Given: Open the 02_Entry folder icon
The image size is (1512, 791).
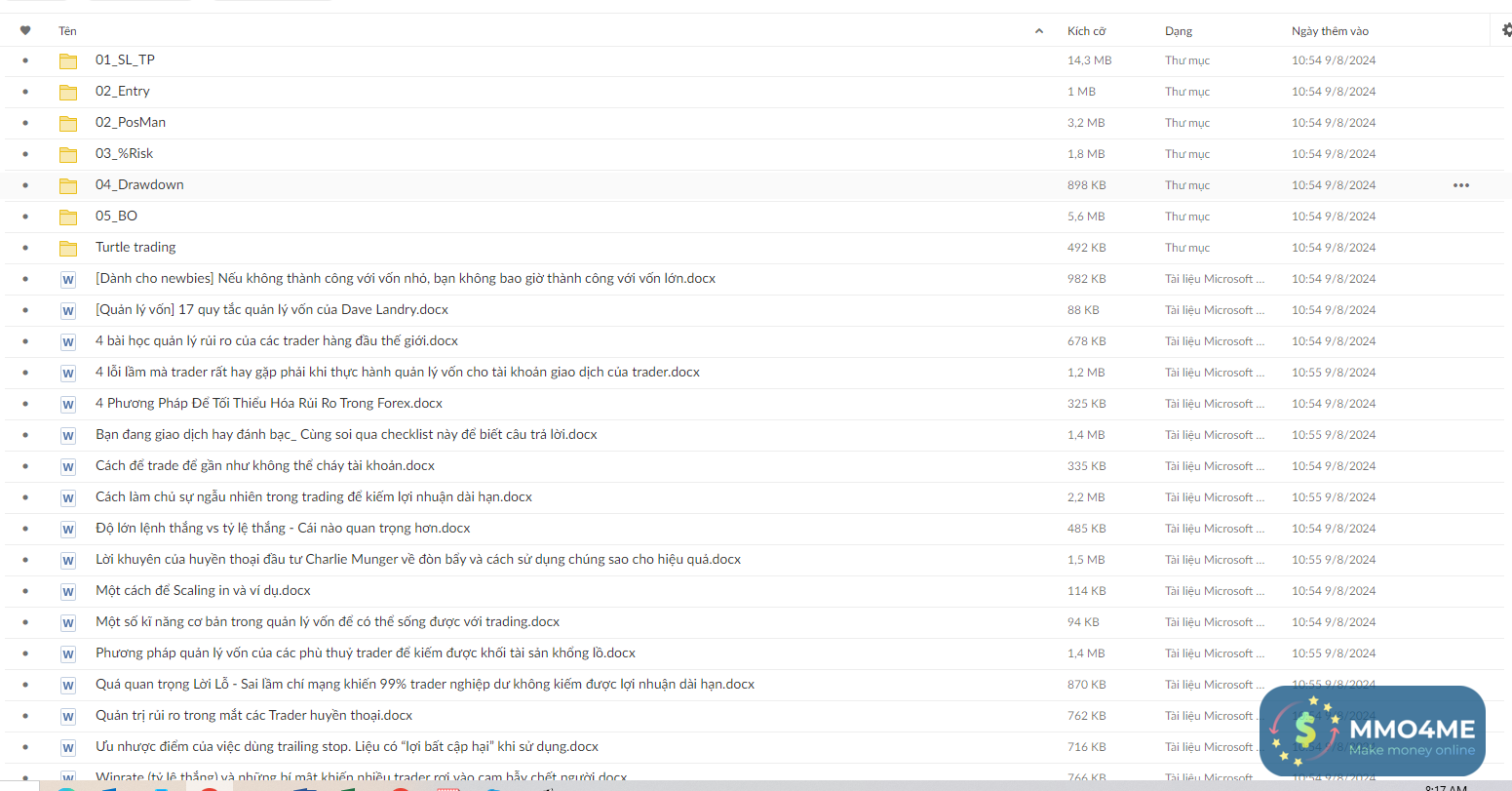Looking at the screenshot, I should tap(68, 93).
